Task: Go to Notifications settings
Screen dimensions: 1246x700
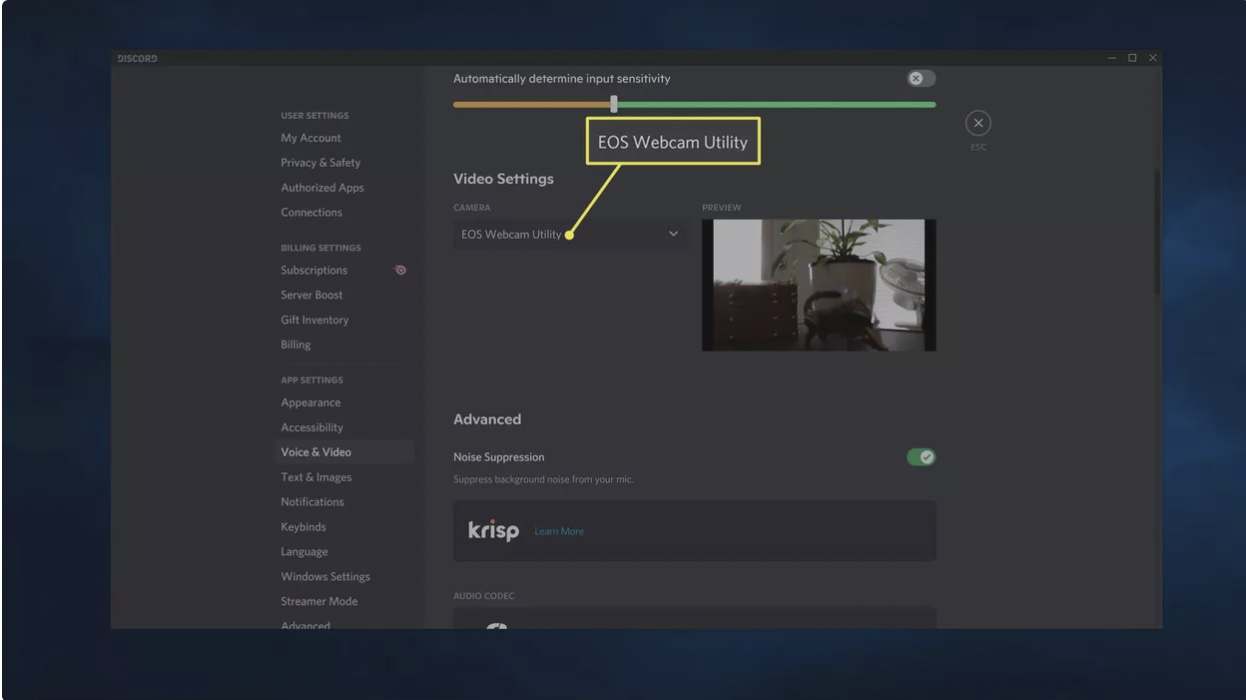Action: pyautogui.click(x=312, y=502)
